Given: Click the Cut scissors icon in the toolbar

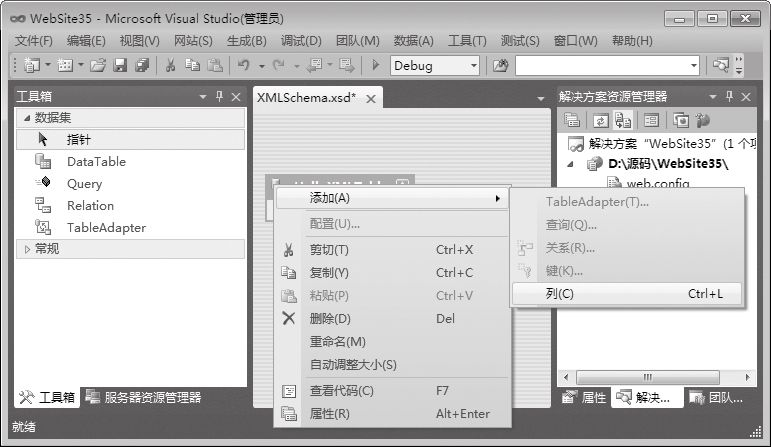Looking at the screenshot, I should pos(171,65).
